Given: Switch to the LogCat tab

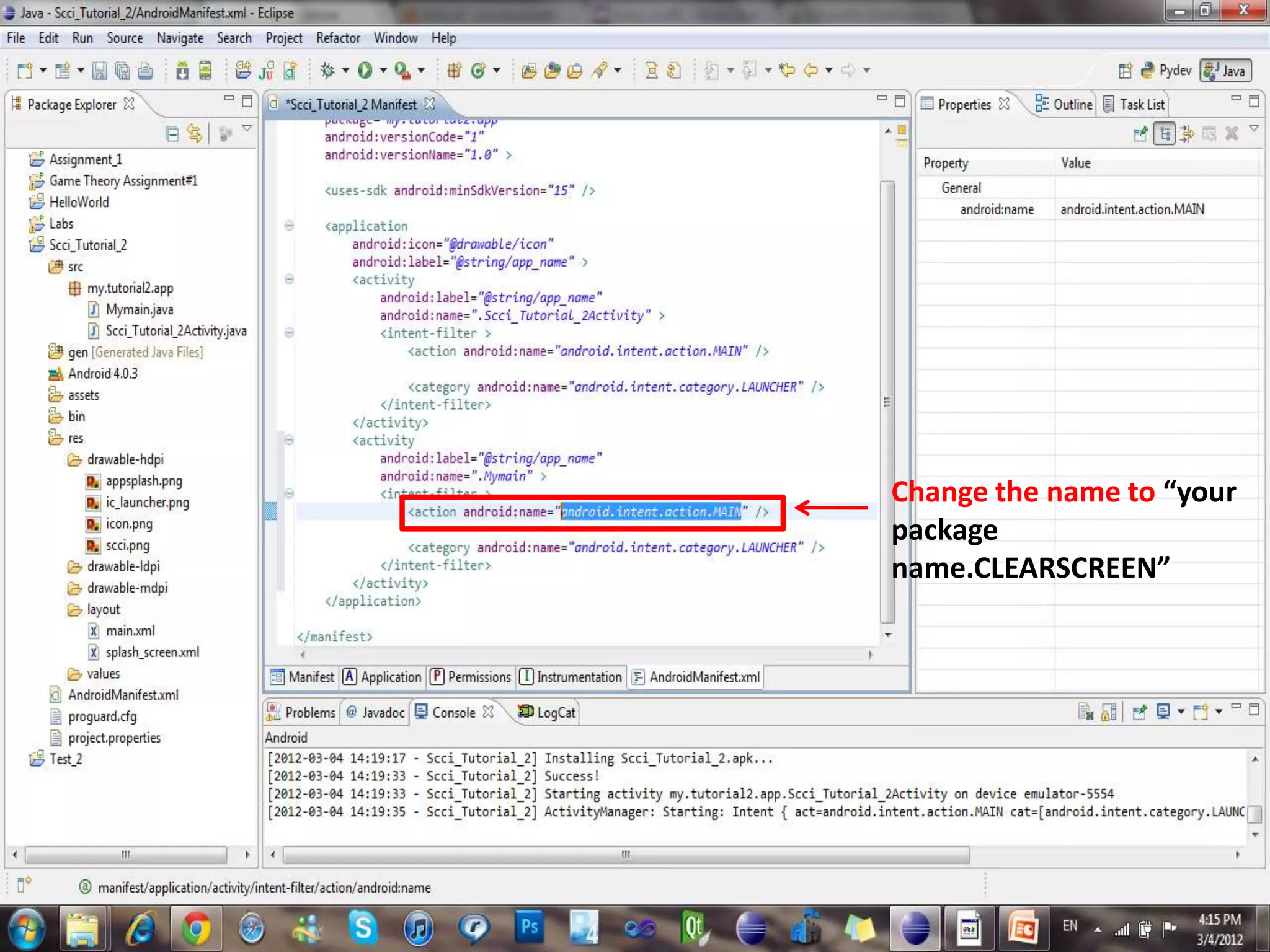Looking at the screenshot, I should pyautogui.click(x=548, y=712).
